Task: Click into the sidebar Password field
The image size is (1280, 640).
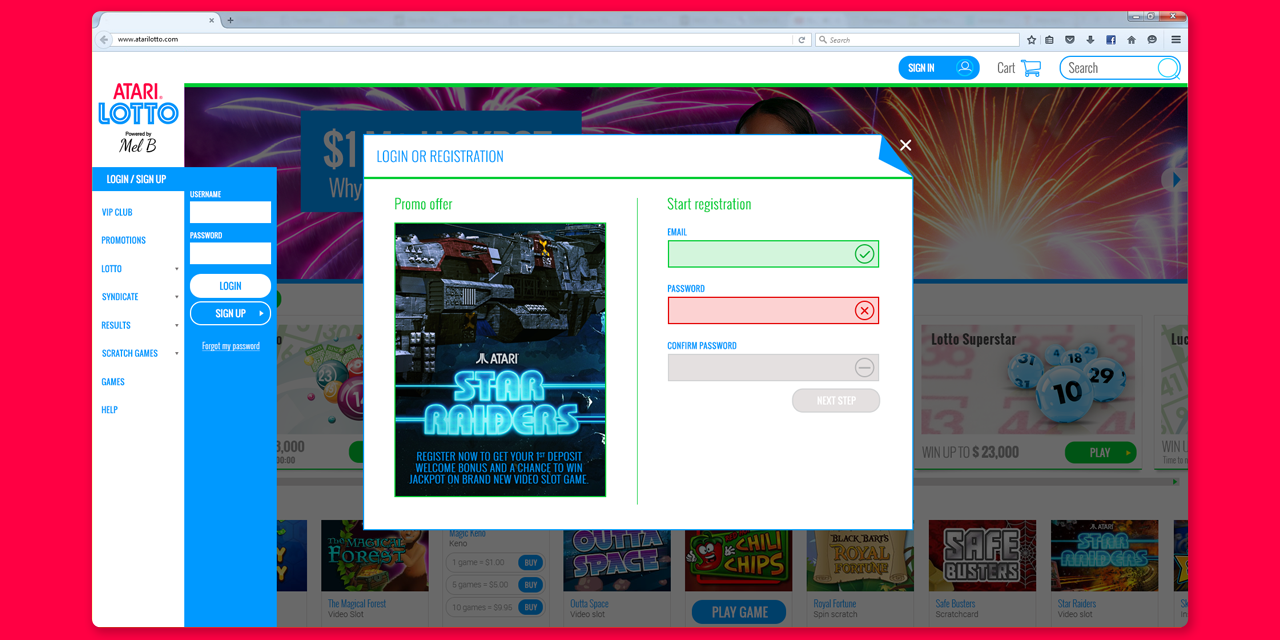Action: [x=230, y=253]
